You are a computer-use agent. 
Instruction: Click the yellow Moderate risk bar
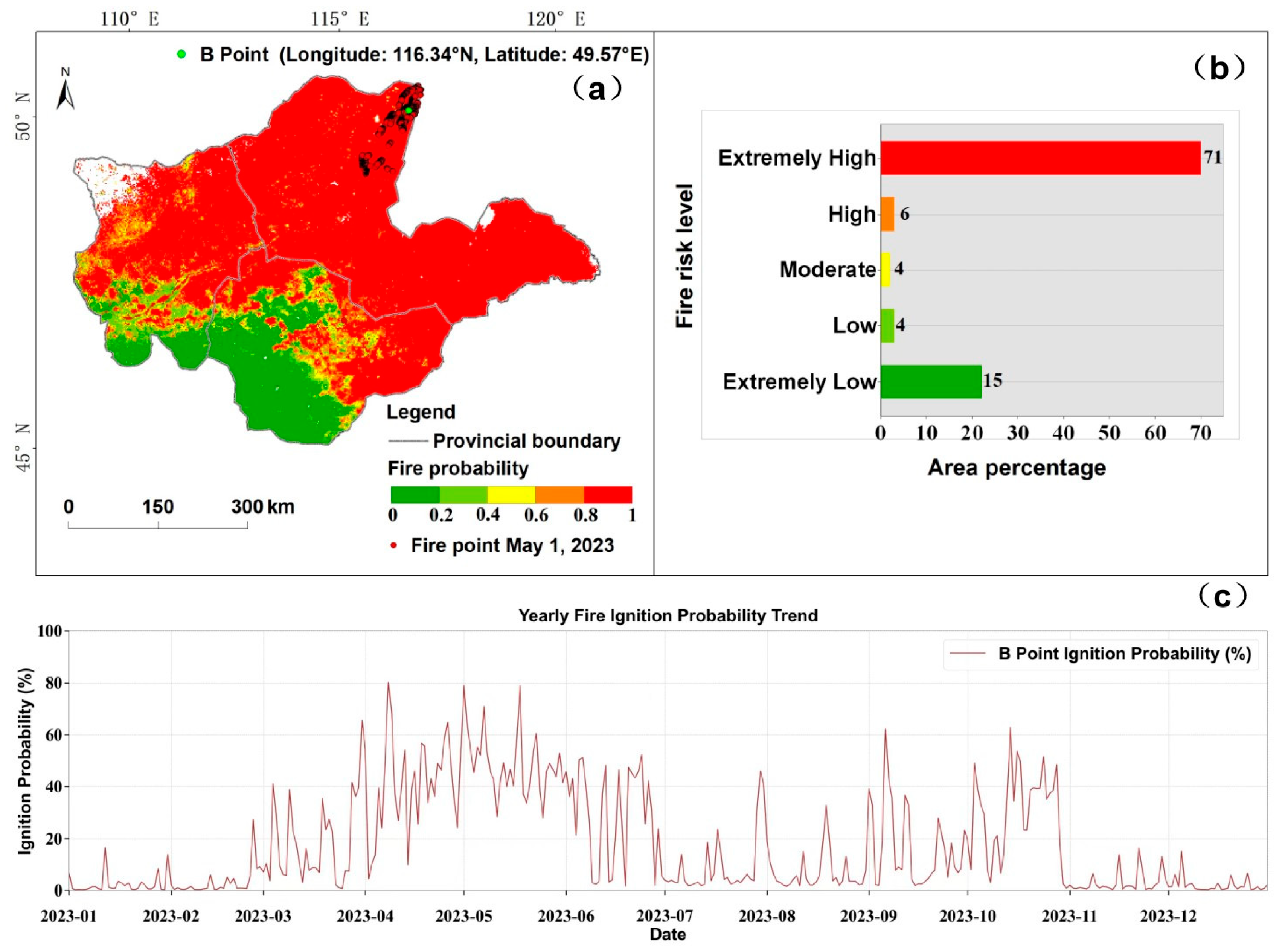pyautogui.click(x=885, y=270)
